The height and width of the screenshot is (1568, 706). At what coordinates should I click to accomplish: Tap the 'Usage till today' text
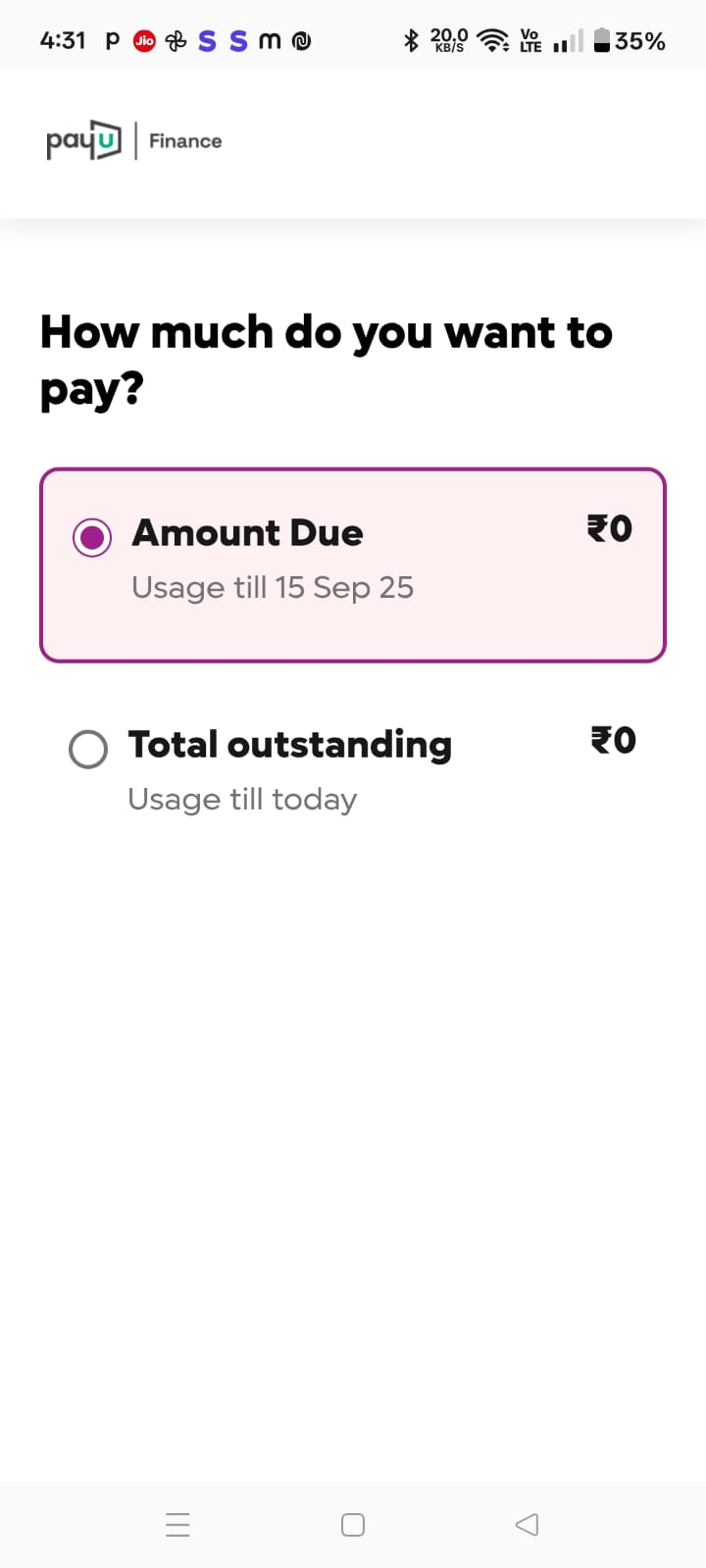(x=242, y=799)
